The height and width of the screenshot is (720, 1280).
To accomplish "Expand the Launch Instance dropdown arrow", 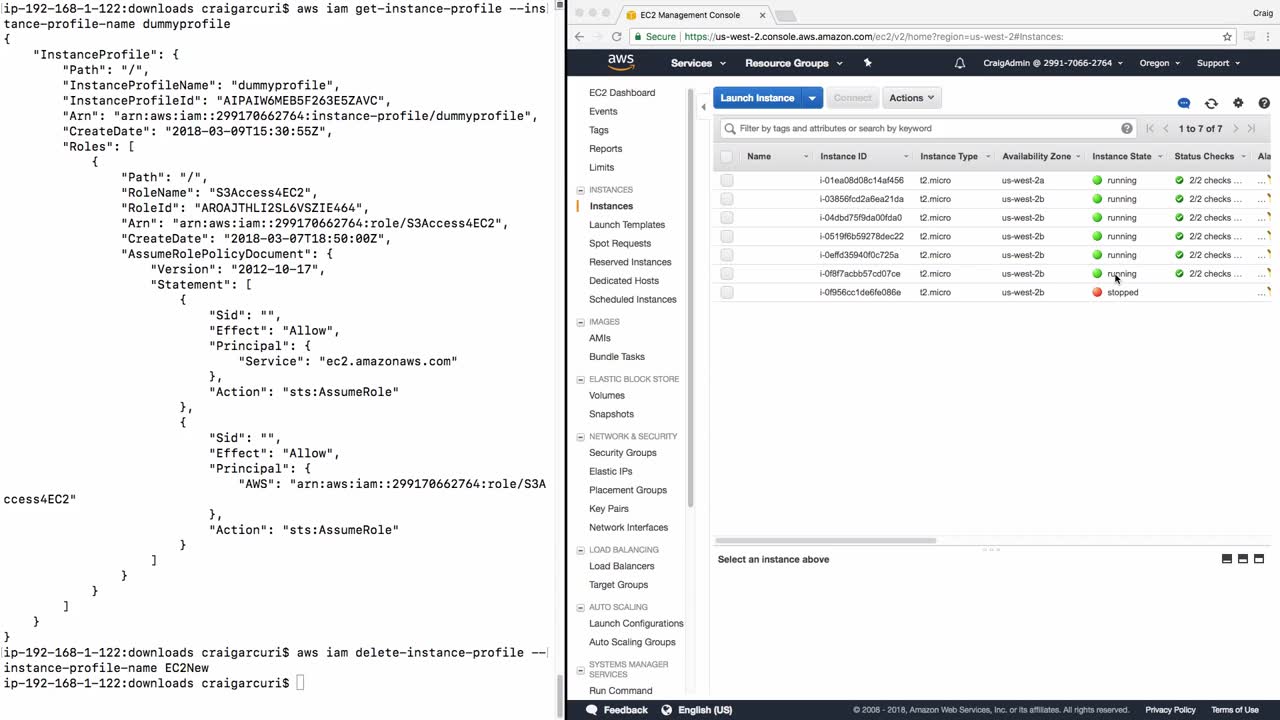I will 812,98.
